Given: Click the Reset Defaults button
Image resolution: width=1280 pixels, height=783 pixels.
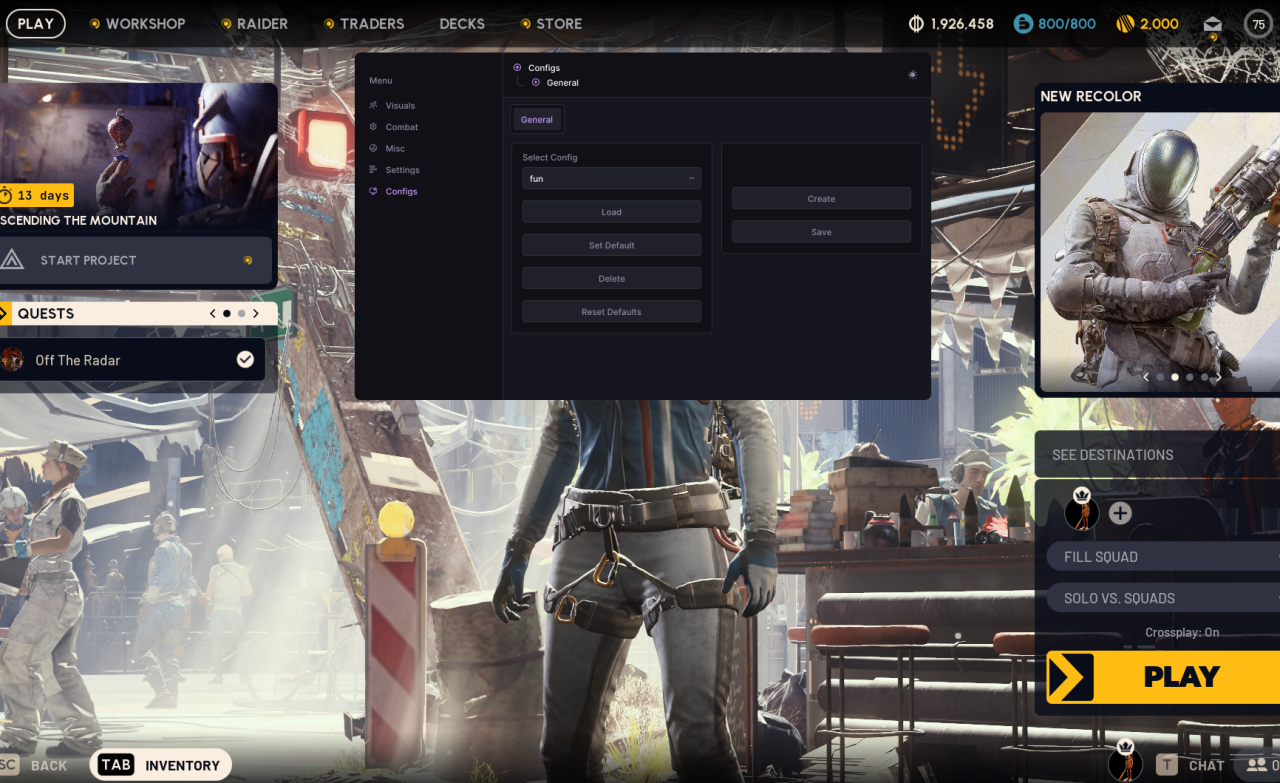Looking at the screenshot, I should (611, 312).
